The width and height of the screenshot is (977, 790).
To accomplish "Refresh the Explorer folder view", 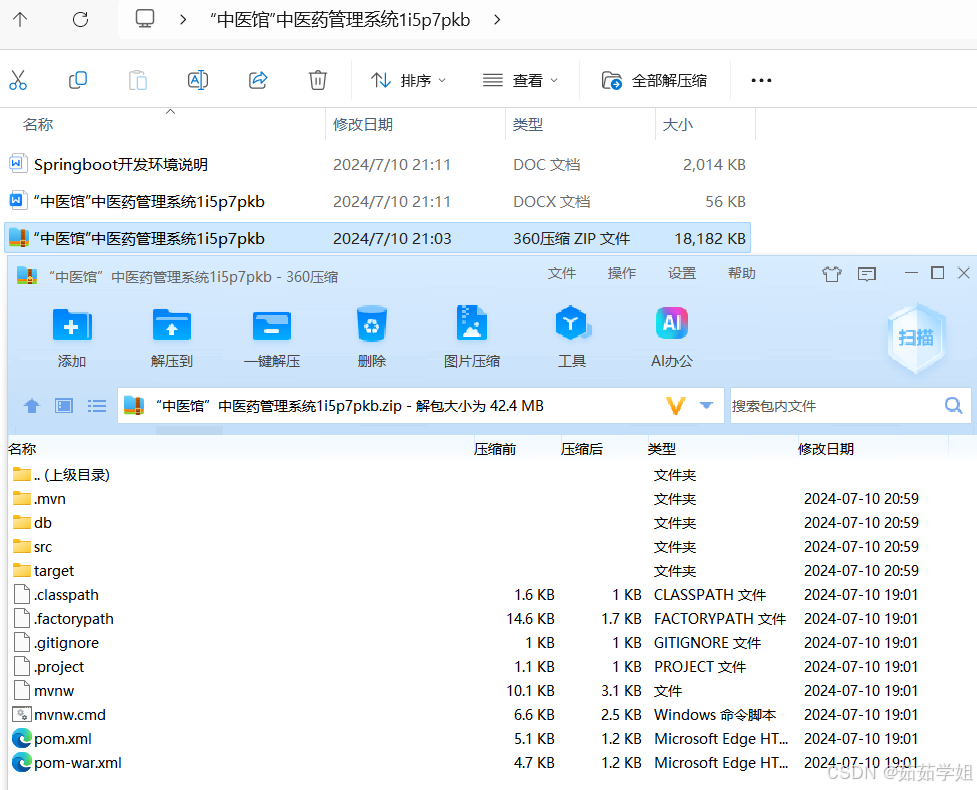I will tap(80, 20).
